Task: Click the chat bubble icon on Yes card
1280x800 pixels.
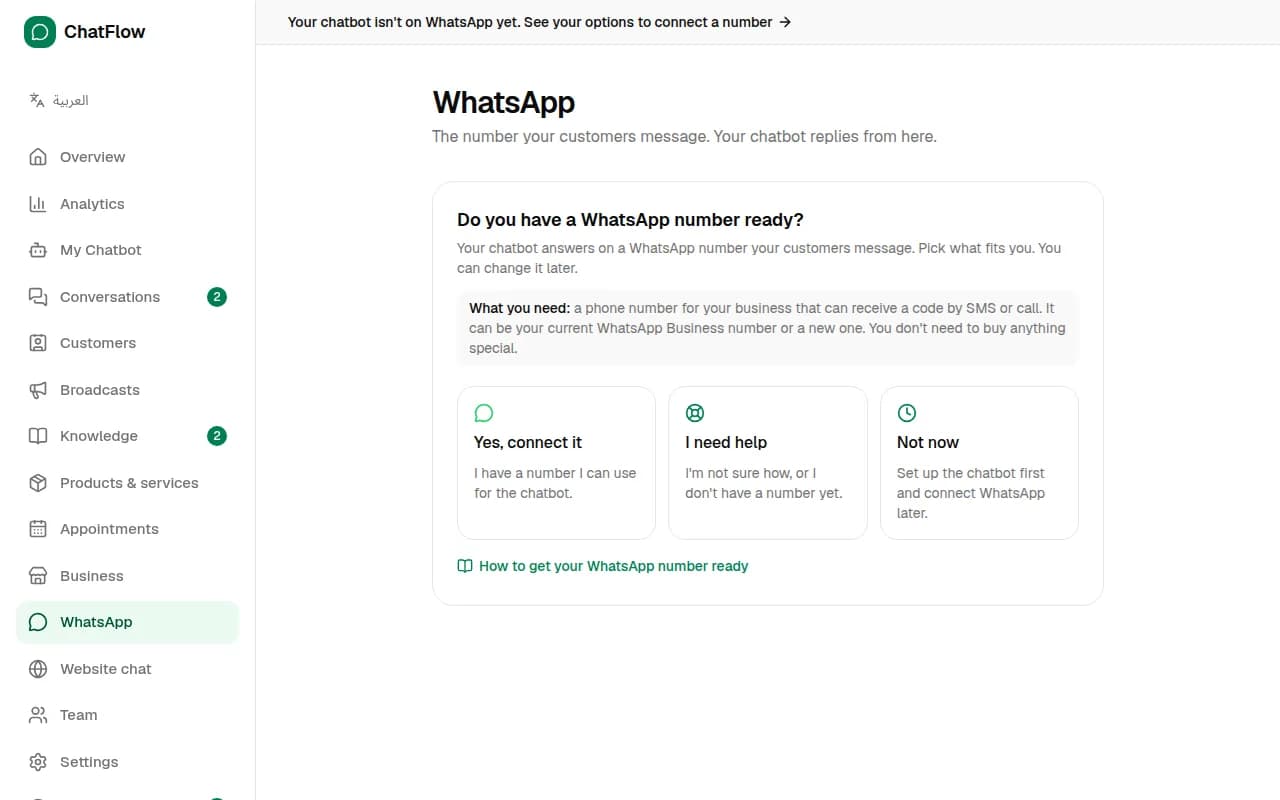Action: click(484, 413)
